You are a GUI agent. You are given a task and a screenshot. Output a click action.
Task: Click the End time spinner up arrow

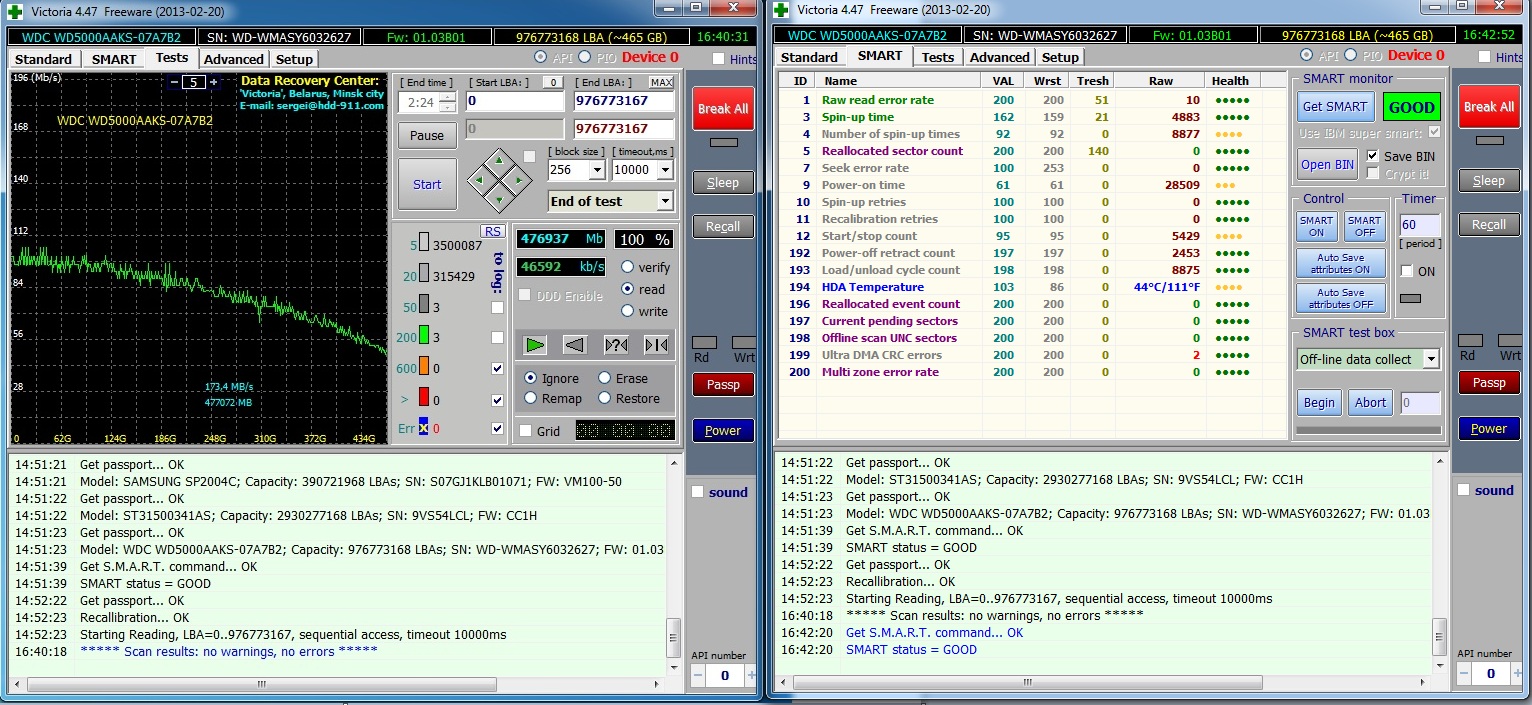point(447,97)
